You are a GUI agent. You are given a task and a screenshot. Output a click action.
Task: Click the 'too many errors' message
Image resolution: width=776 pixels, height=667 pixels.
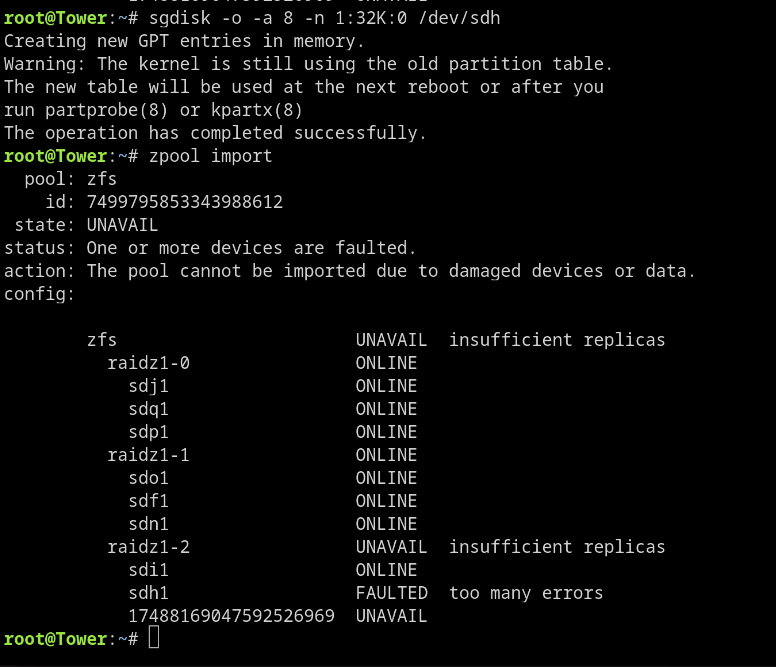tap(526, 593)
